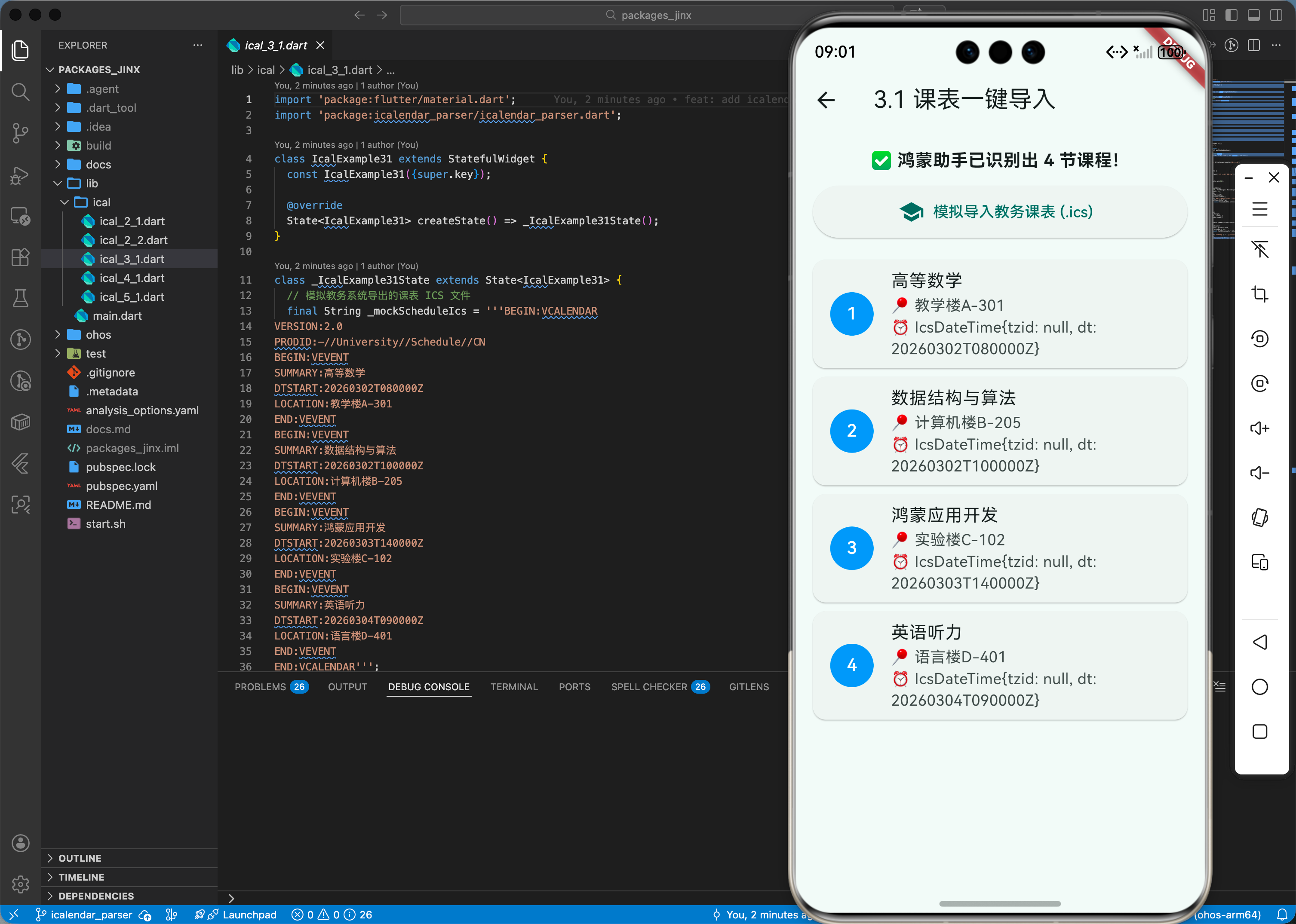Click the emulator volume up icon
1296x924 pixels.
click(1259, 428)
